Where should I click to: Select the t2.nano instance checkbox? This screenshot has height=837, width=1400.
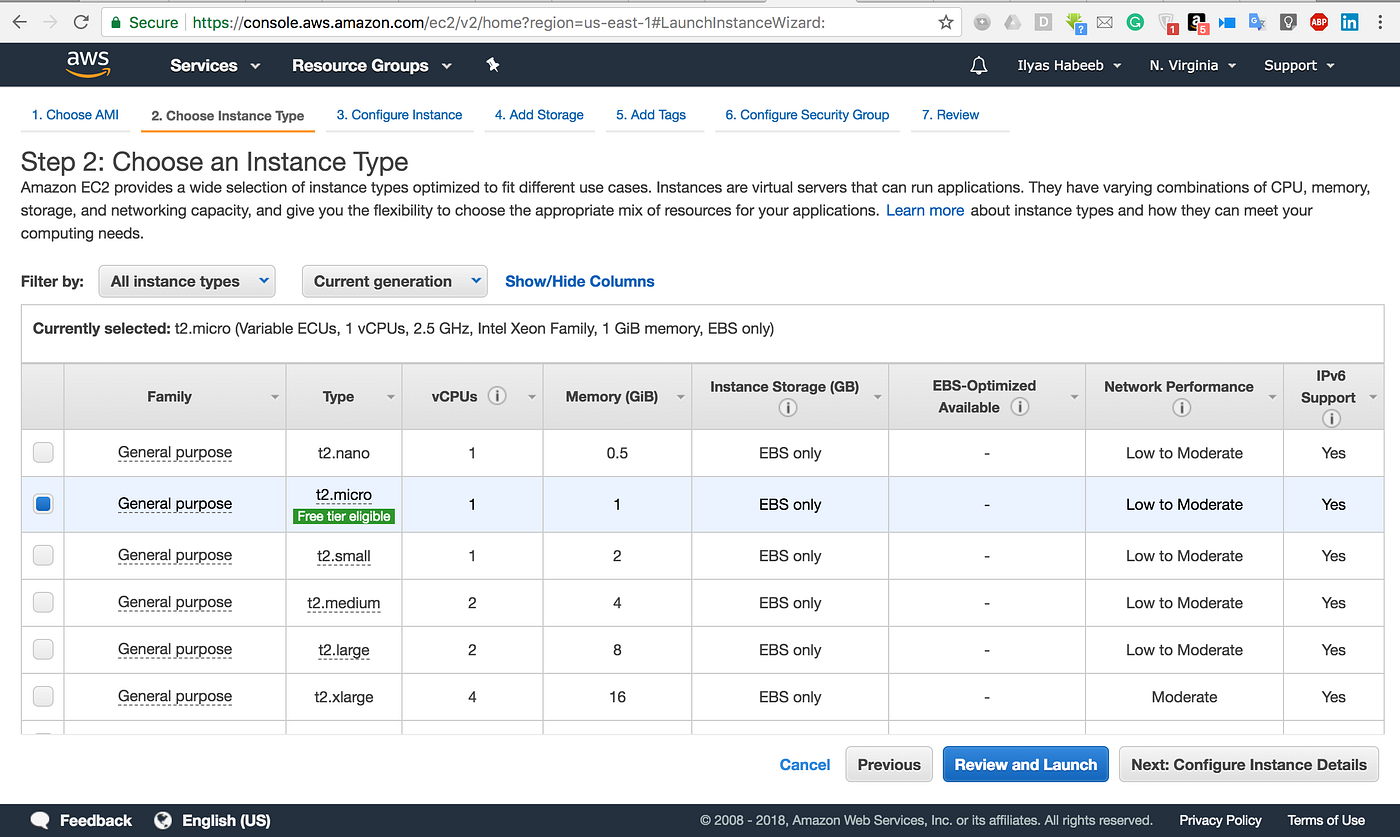tap(42, 452)
